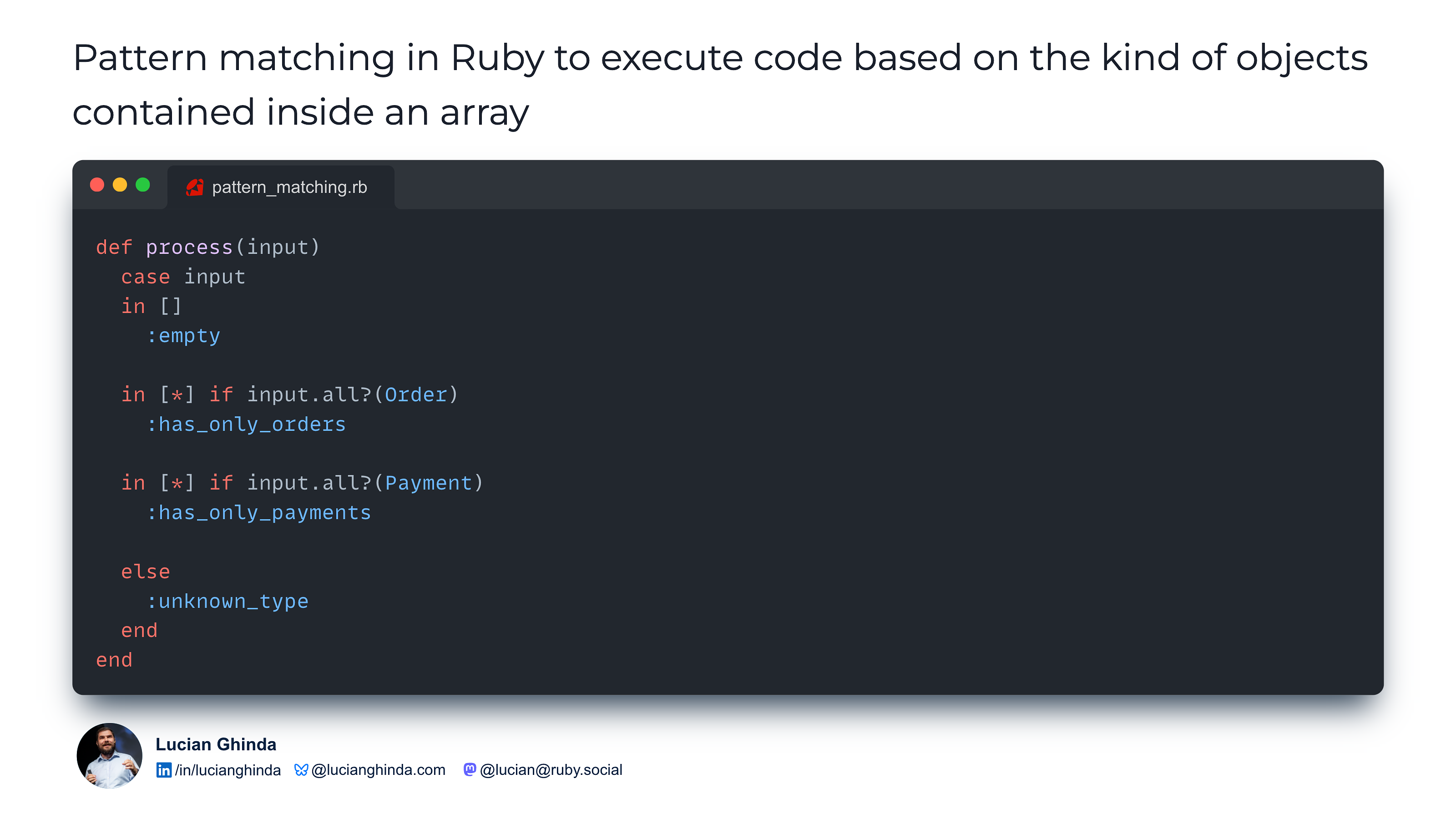Click the red traffic light button
This screenshot has width=1456, height=819.
pyautogui.click(x=97, y=185)
